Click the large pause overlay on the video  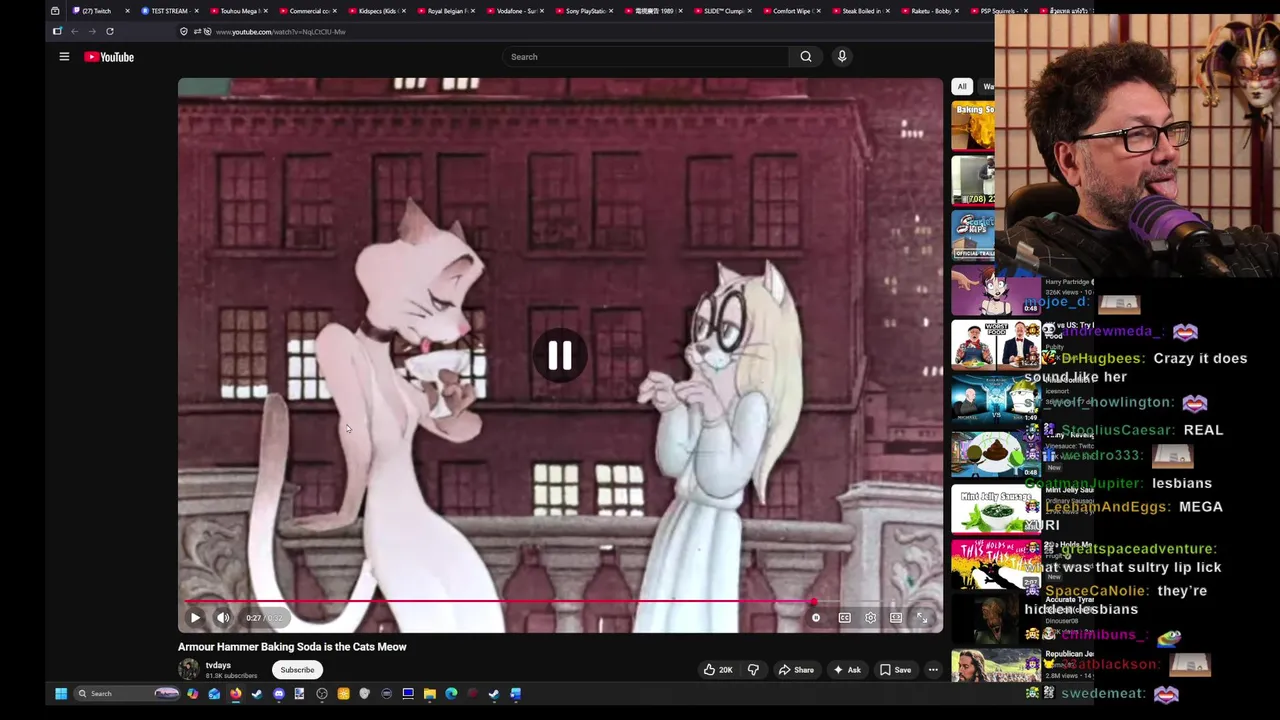(x=560, y=356)
